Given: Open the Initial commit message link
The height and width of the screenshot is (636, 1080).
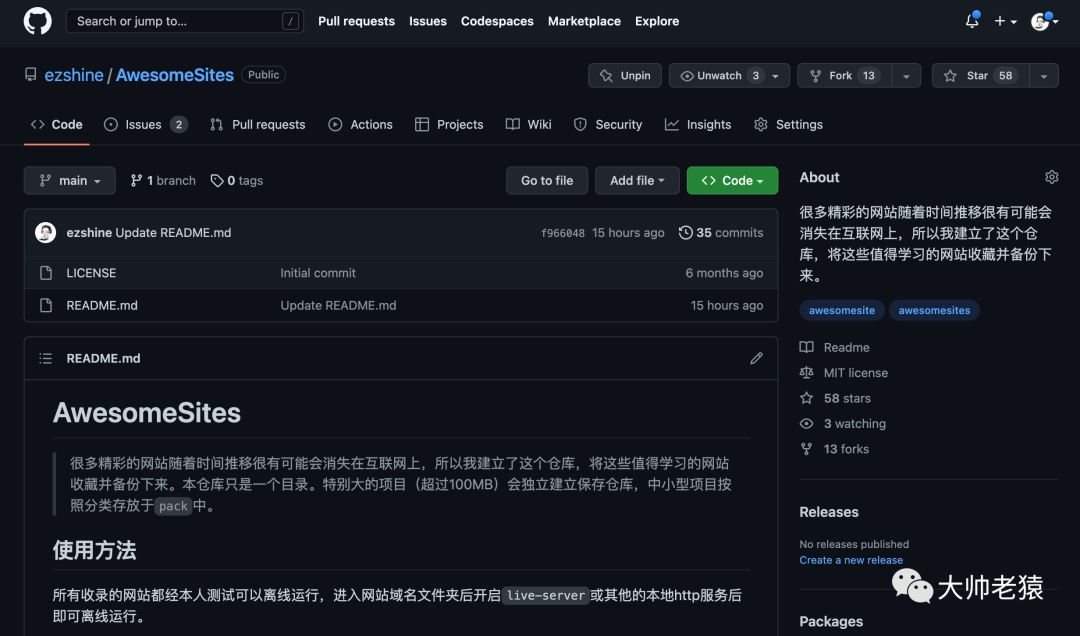Looking at the screenshot, I should click(x=318, y=273).
